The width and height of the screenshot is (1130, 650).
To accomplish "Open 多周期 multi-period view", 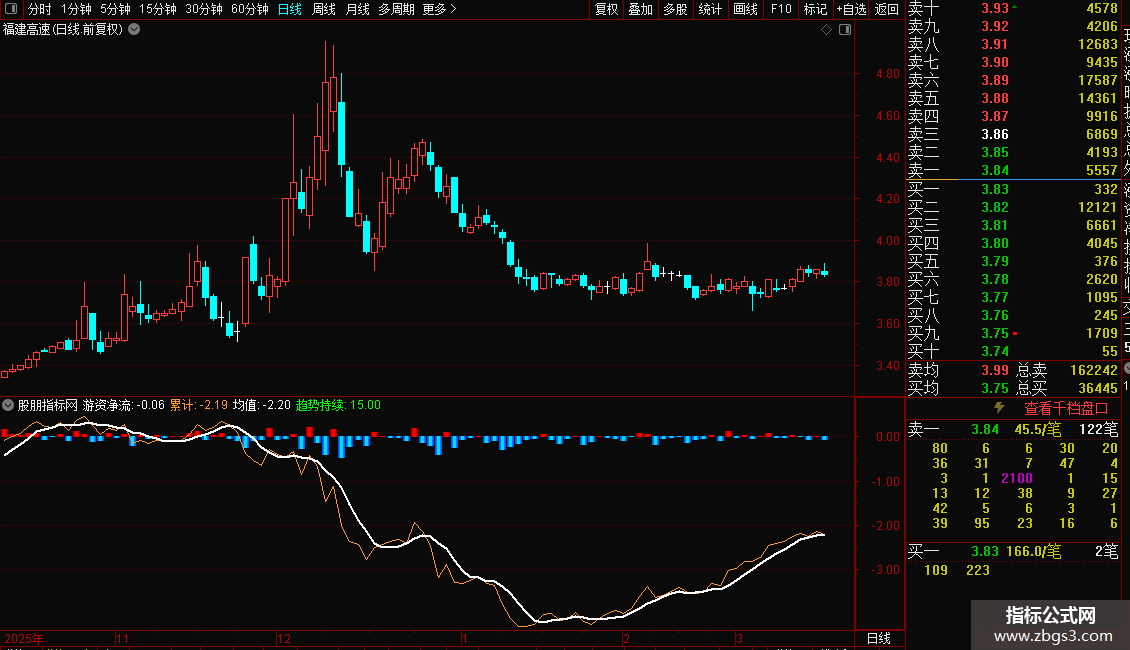I will point(396,9).
